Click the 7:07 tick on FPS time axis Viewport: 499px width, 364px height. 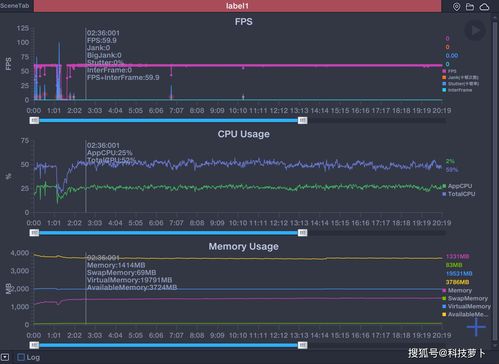(x=176, y=110)
